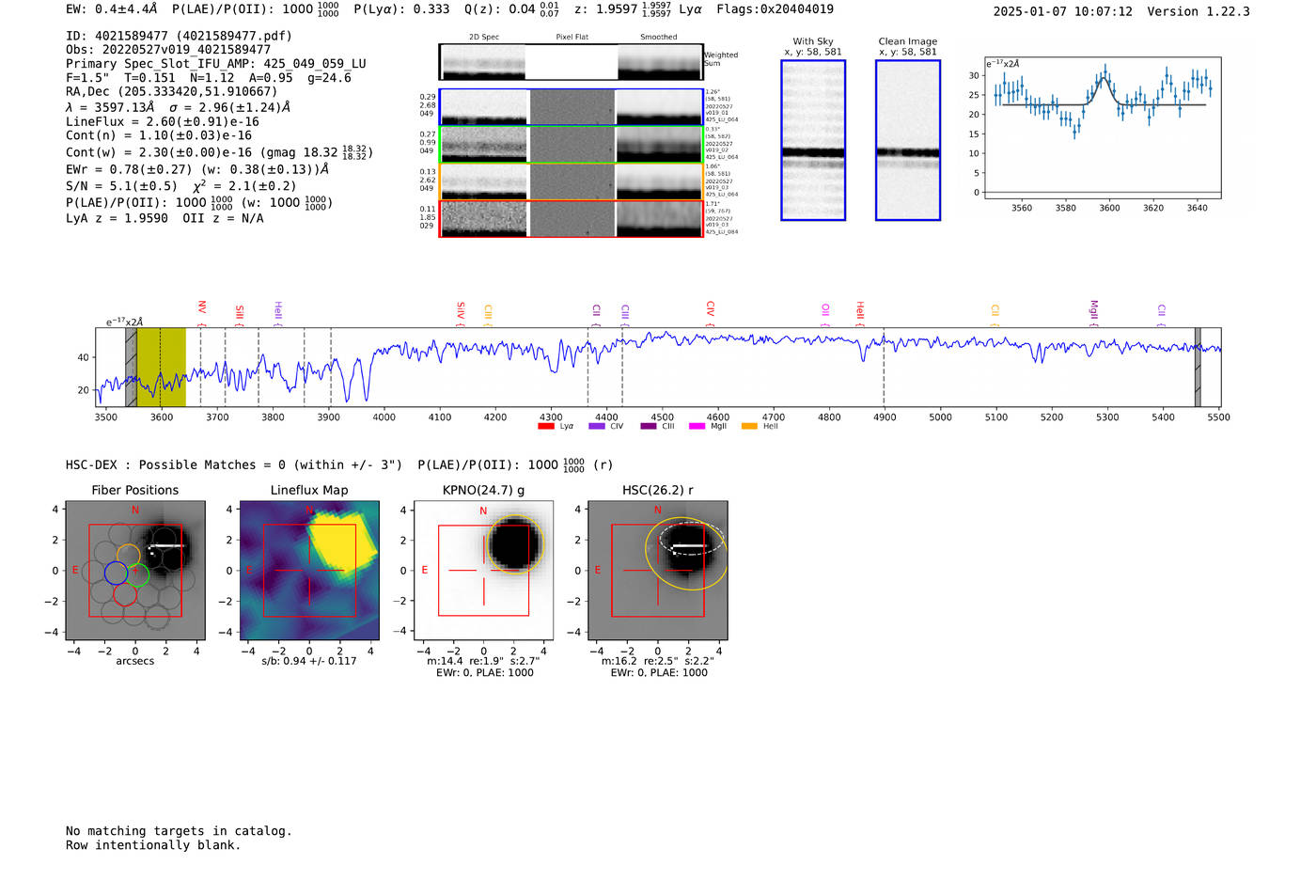Click the Smoothed column header
This screenshot has width=1316, height=896.
(x=659, y=38)
